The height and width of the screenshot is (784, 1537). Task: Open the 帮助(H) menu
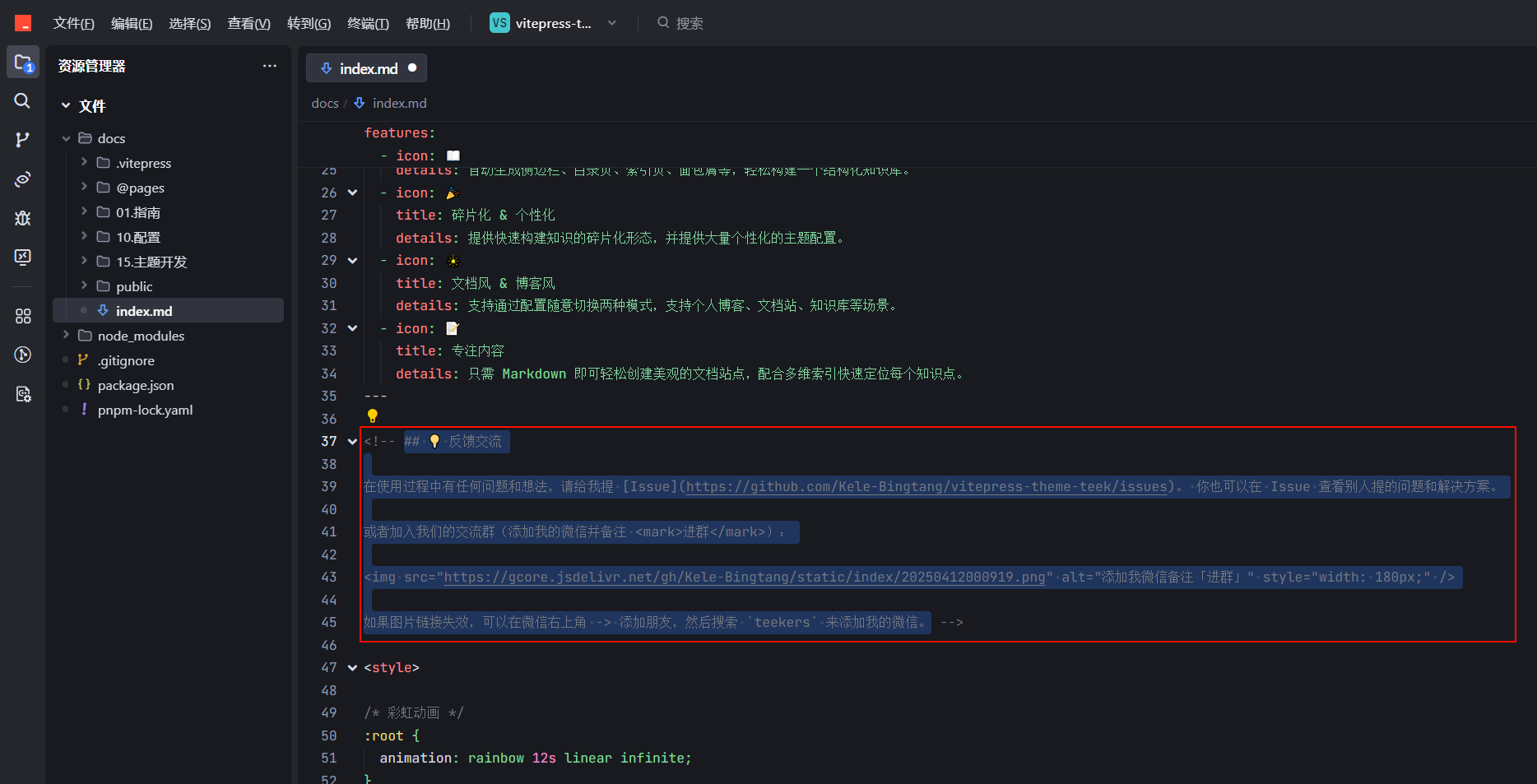428,23
